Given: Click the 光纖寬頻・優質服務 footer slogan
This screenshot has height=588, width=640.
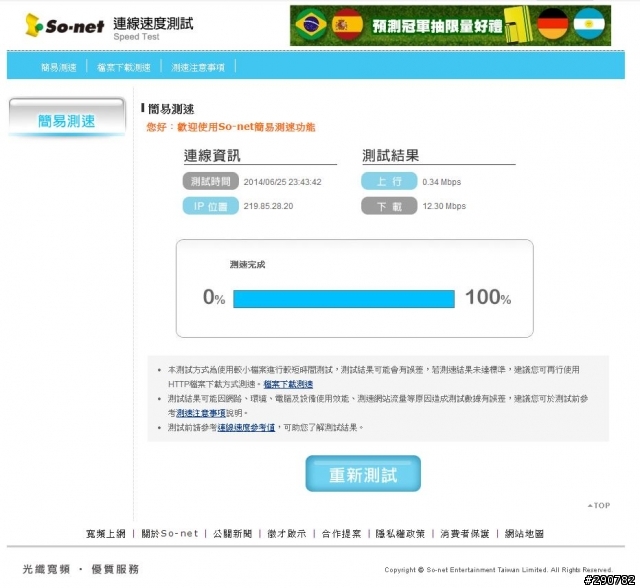Looking at the screenshot, I should (x=81, y=569).
